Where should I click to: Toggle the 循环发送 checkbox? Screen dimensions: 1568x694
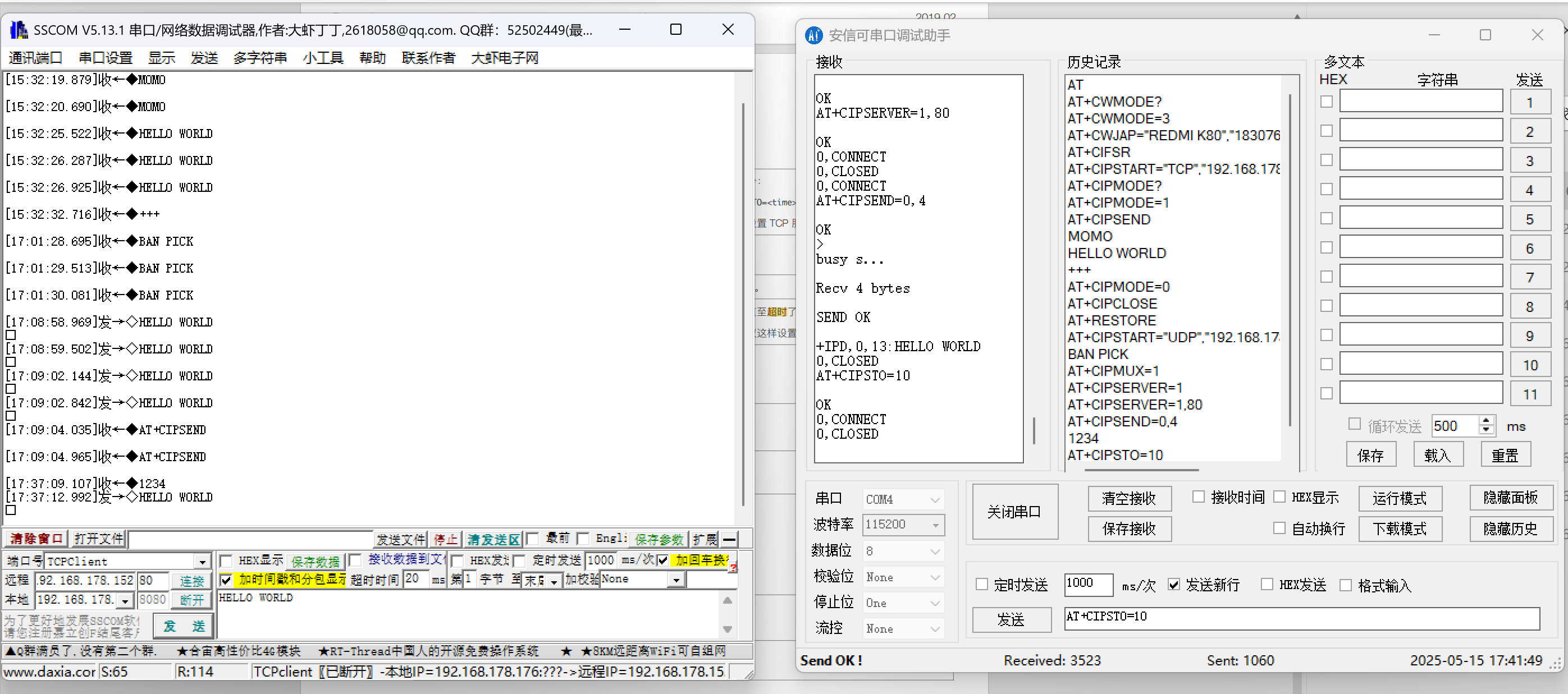tap(1354, 424)
